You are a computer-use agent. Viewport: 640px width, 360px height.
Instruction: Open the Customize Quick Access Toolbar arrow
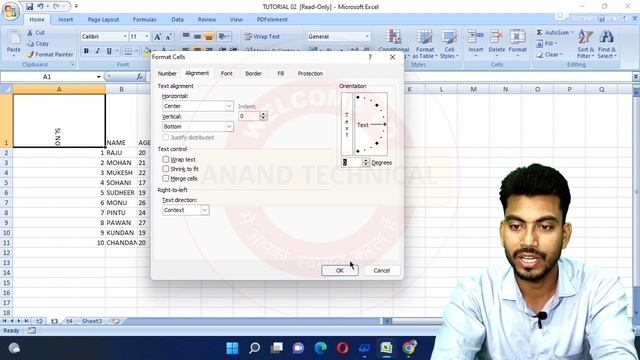click(76, 7)
